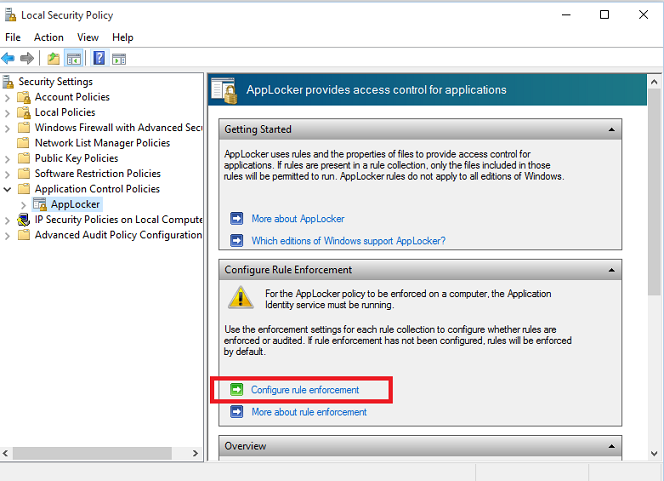Open the Action menu

[x=48, y=38]
